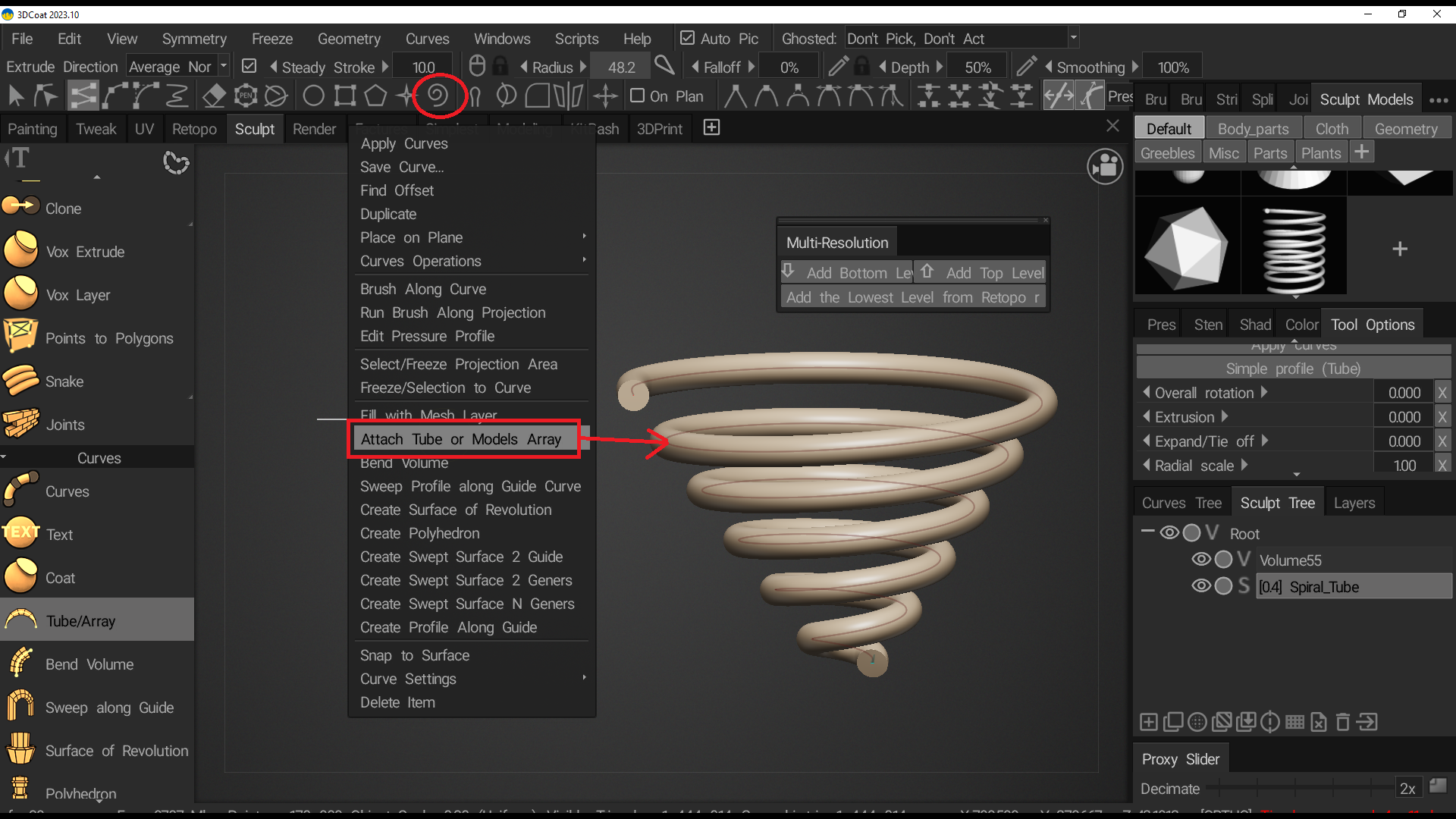This screenshot has width=1456, height=819.
Task: Collapse the Root node in Sculpt Tree
Action: pyautogui.click(x=1147, y=532)
